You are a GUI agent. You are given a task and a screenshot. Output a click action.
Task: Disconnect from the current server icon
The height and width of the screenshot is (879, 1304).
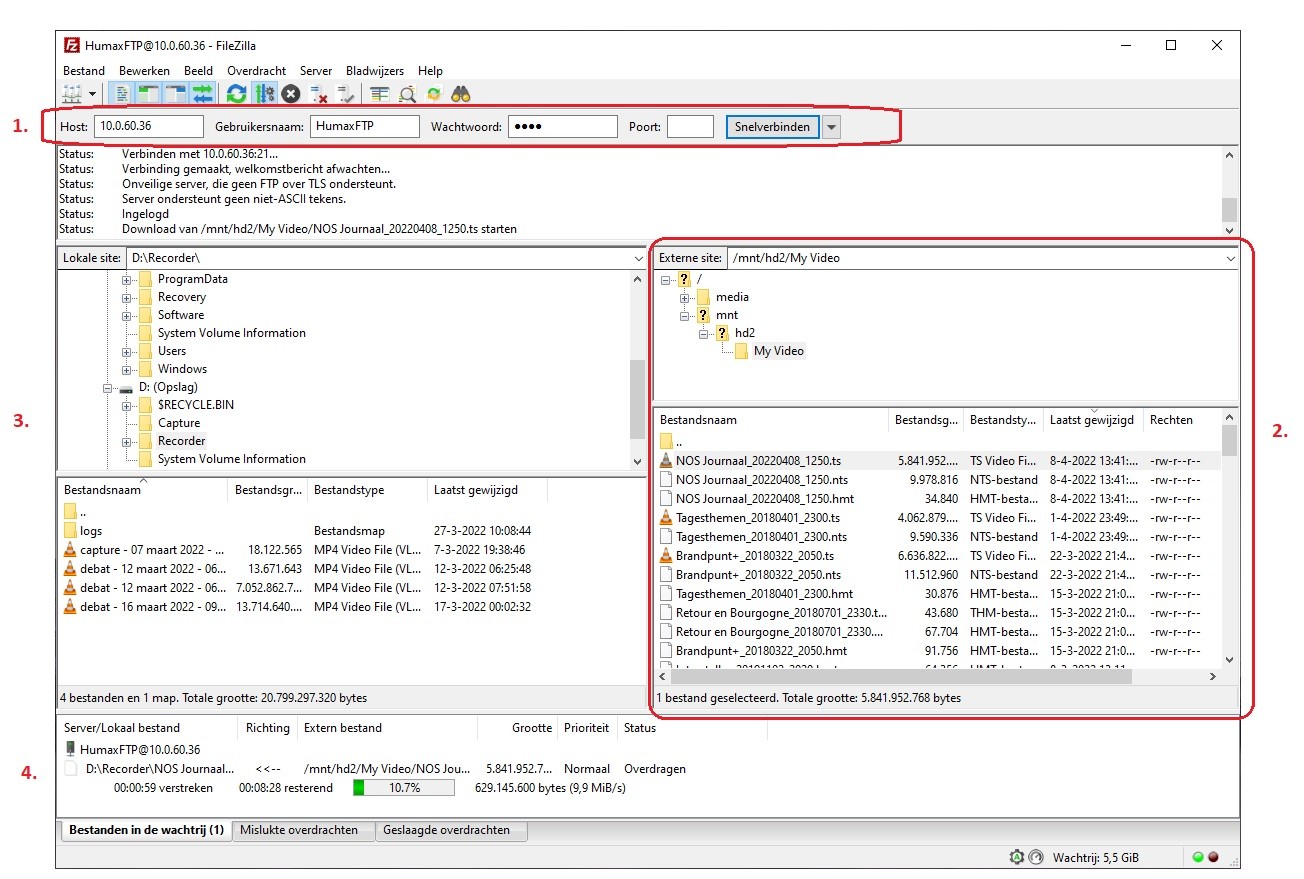pyautogui.click(x=319, y=94)
